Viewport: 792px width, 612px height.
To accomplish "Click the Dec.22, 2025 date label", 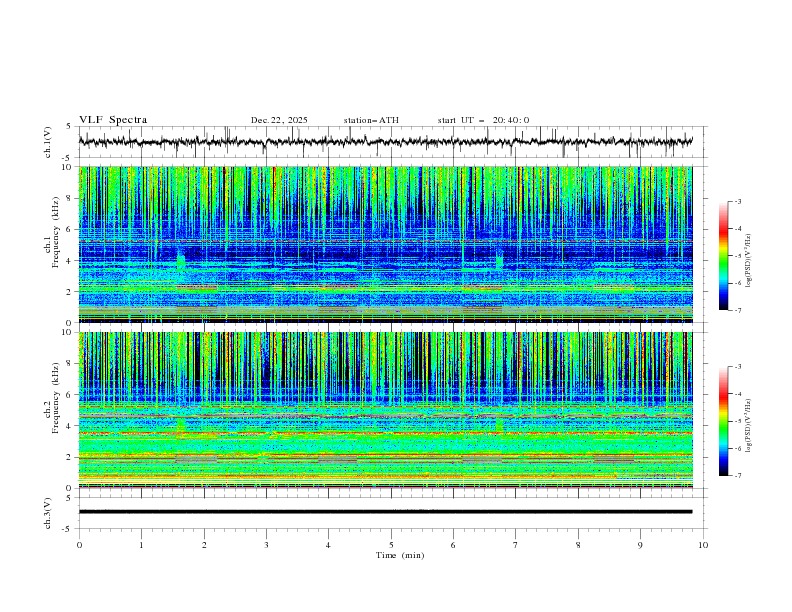I will 279,120.
